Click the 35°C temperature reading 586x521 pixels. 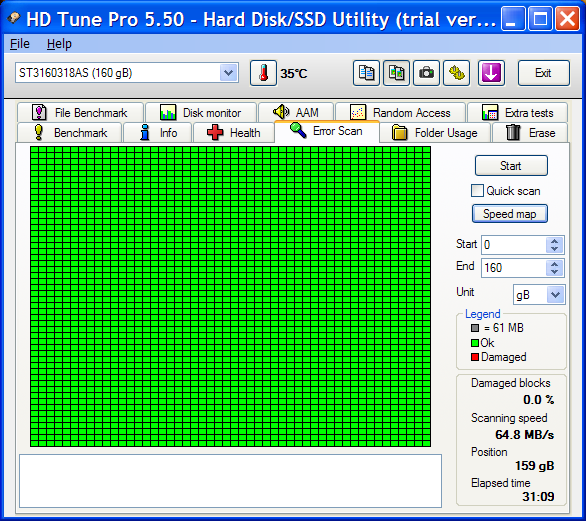point(294,74)
